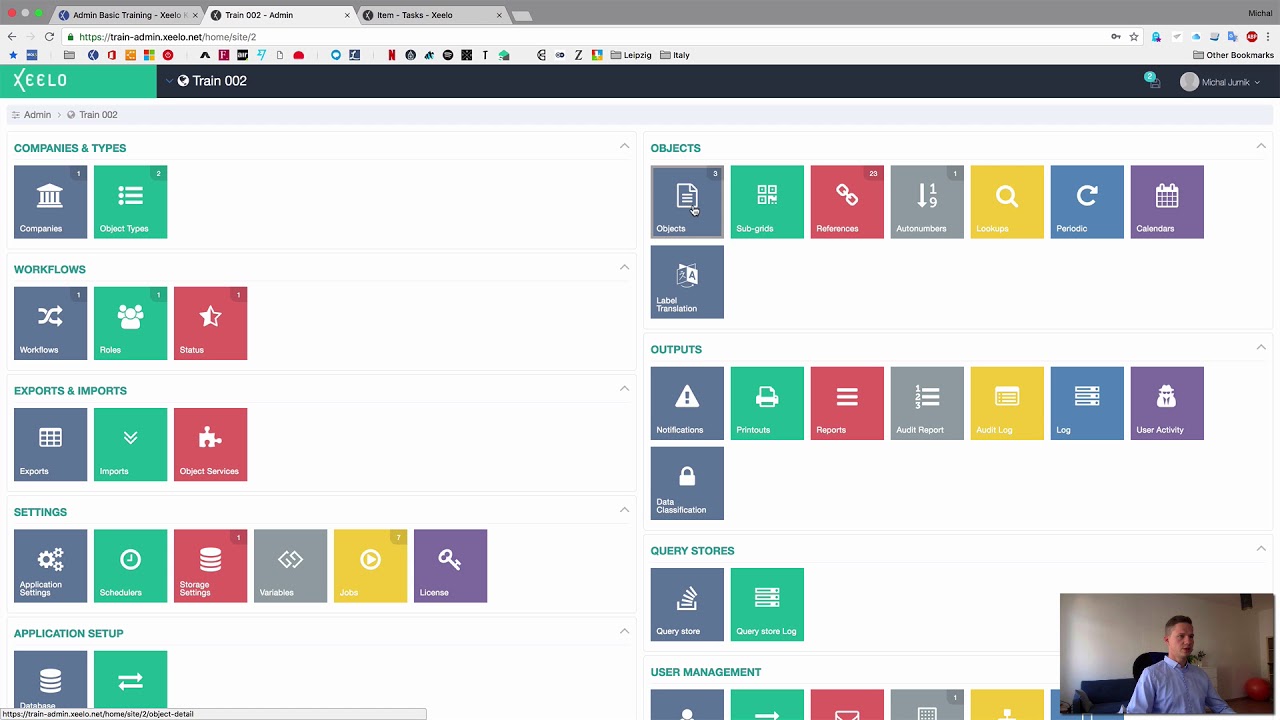The width and height of the screenshot is (1280, 720).
Task: Open the Companies tile
Action: point(50,202)
